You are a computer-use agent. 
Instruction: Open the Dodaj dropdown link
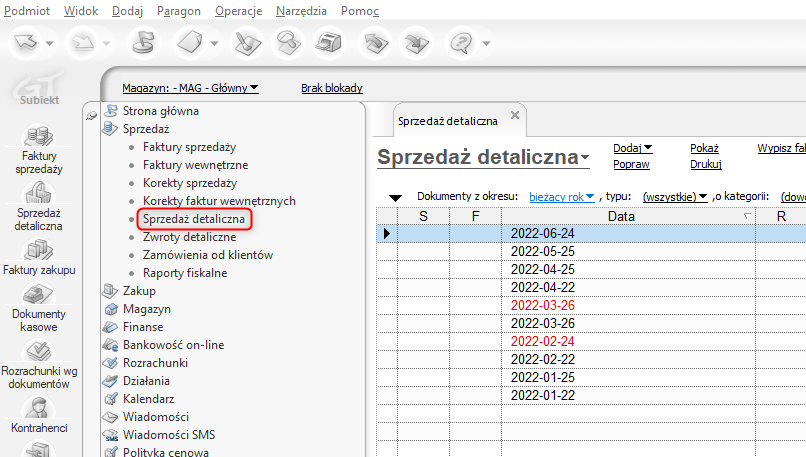(632, 148)
